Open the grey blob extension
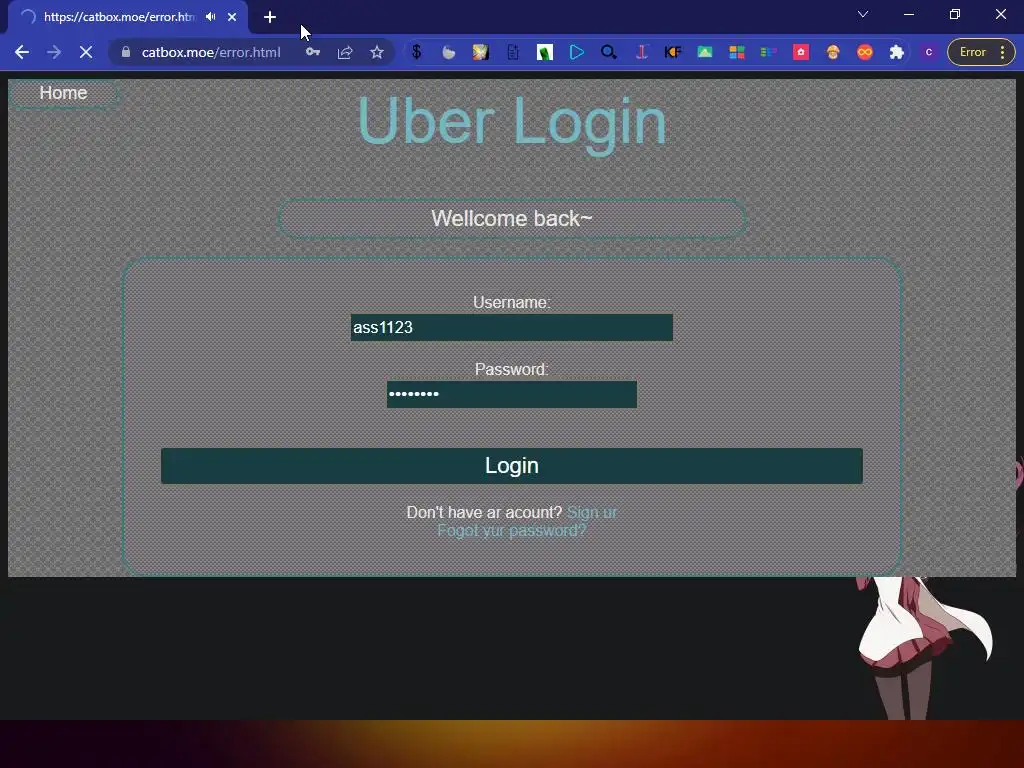Viewport: 1024px width, 768px height. pyautogui.click(x=449, y=52)
